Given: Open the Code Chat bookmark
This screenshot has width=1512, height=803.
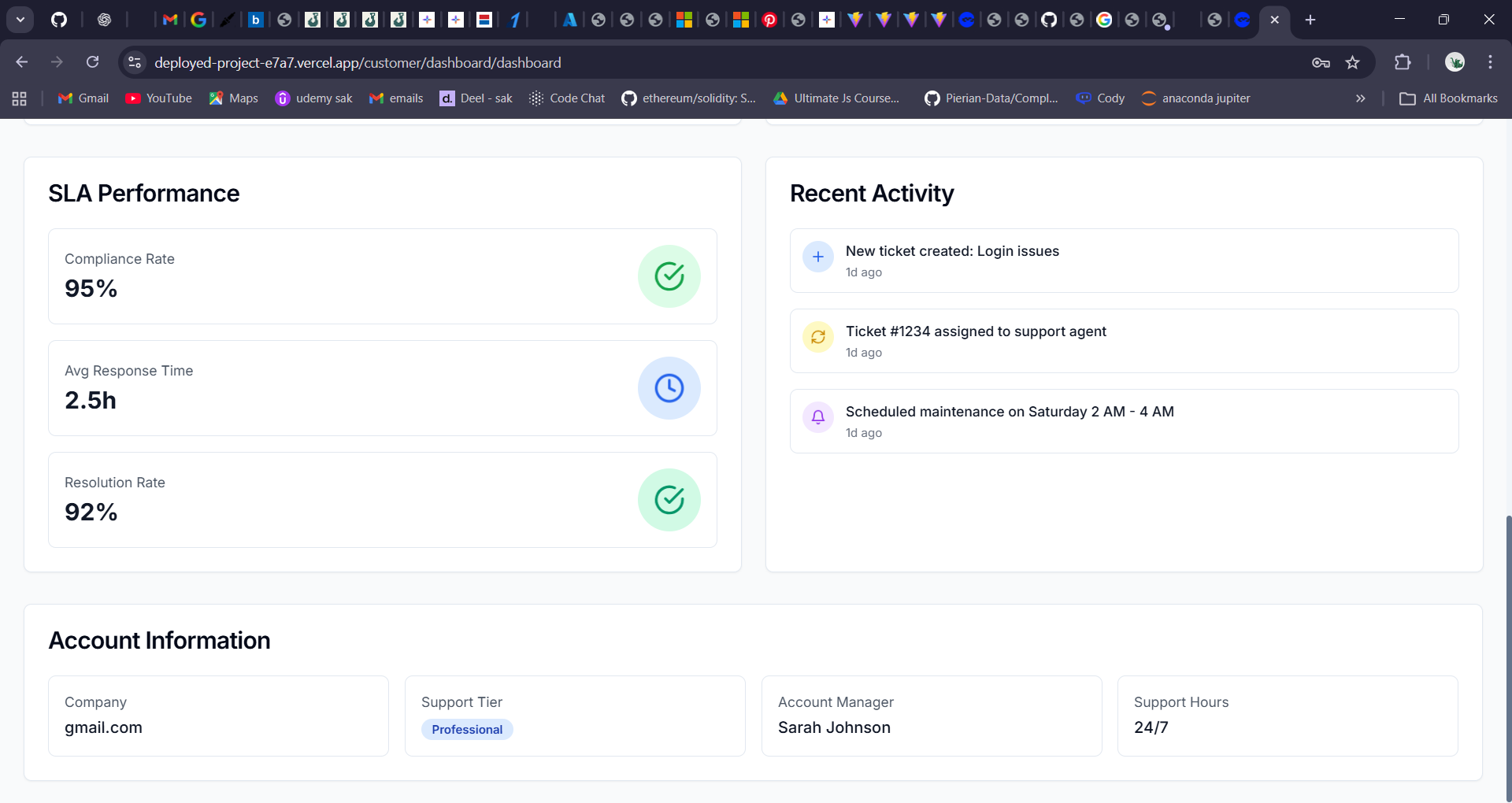Looking at the screenshot, I should [x=567, y=98].
